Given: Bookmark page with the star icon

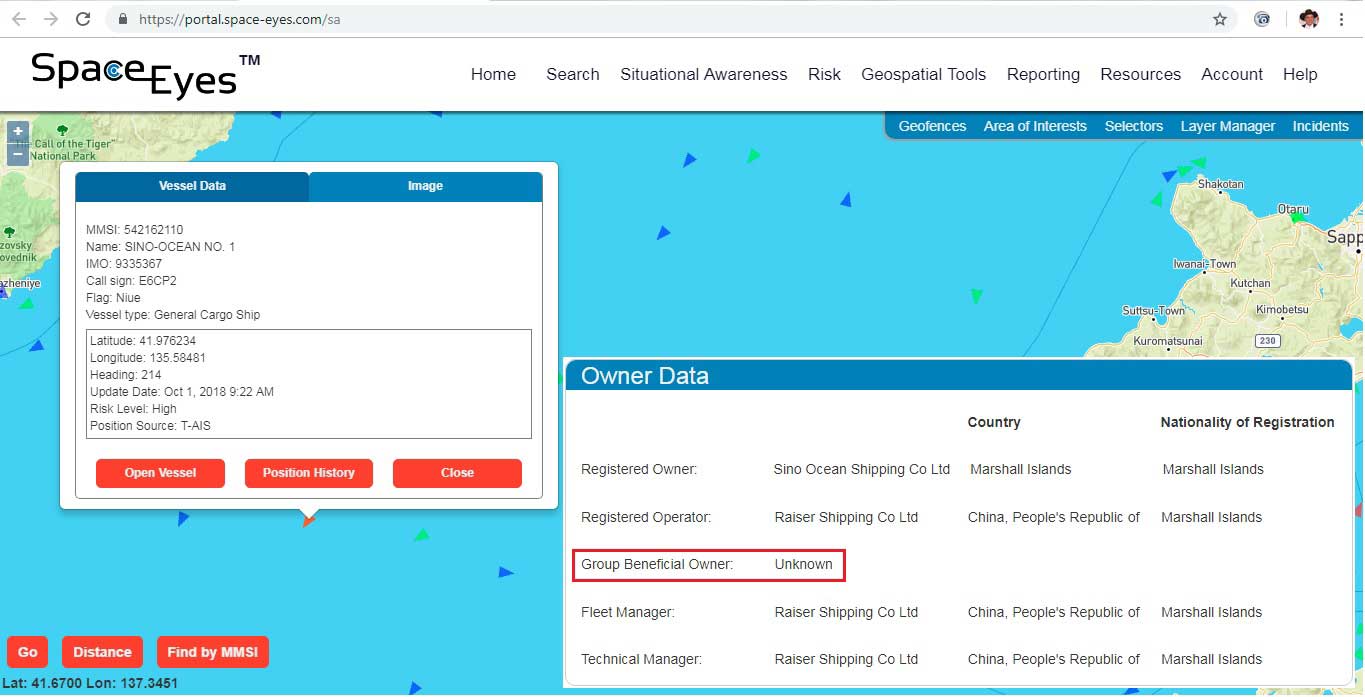Looking at the screenshot, I should tap(1220, 19).
